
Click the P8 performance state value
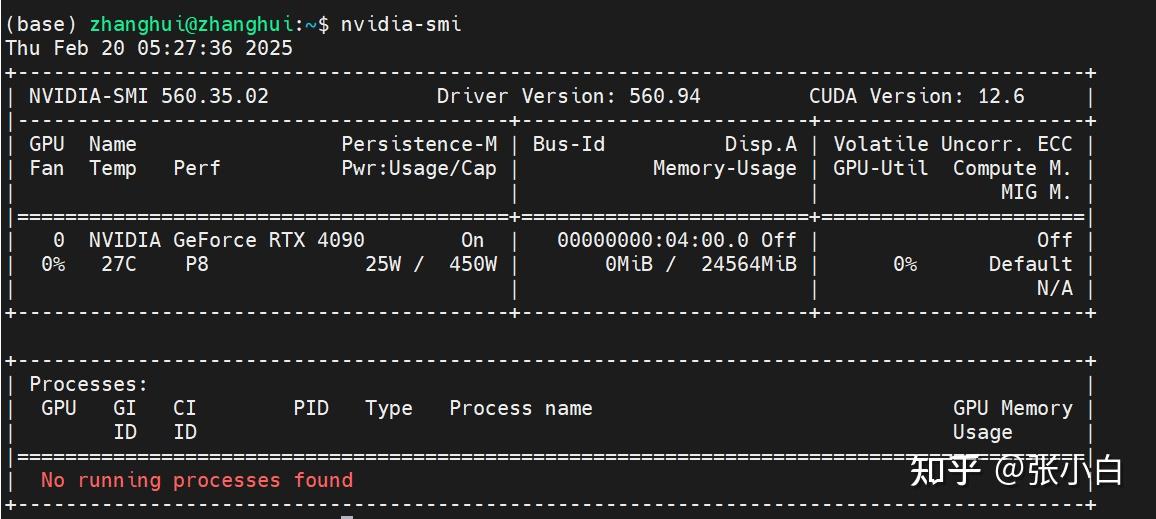(x=197, y=264)
